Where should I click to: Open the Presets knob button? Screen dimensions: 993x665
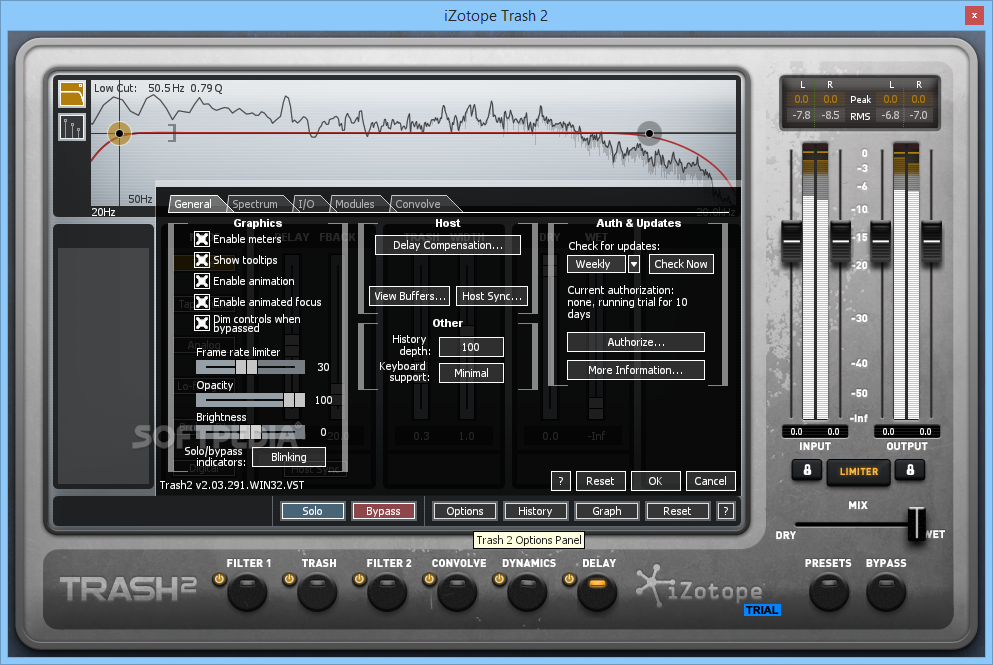click(828, 593)
